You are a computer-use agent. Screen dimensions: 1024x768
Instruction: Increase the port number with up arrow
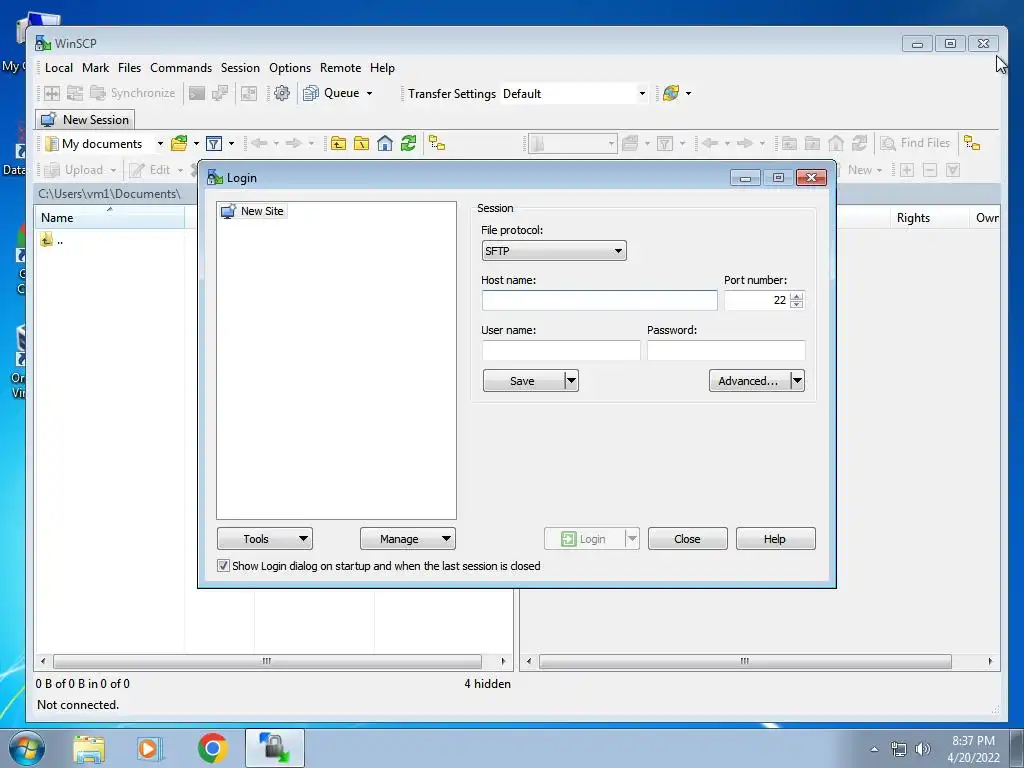coord(796,296)
